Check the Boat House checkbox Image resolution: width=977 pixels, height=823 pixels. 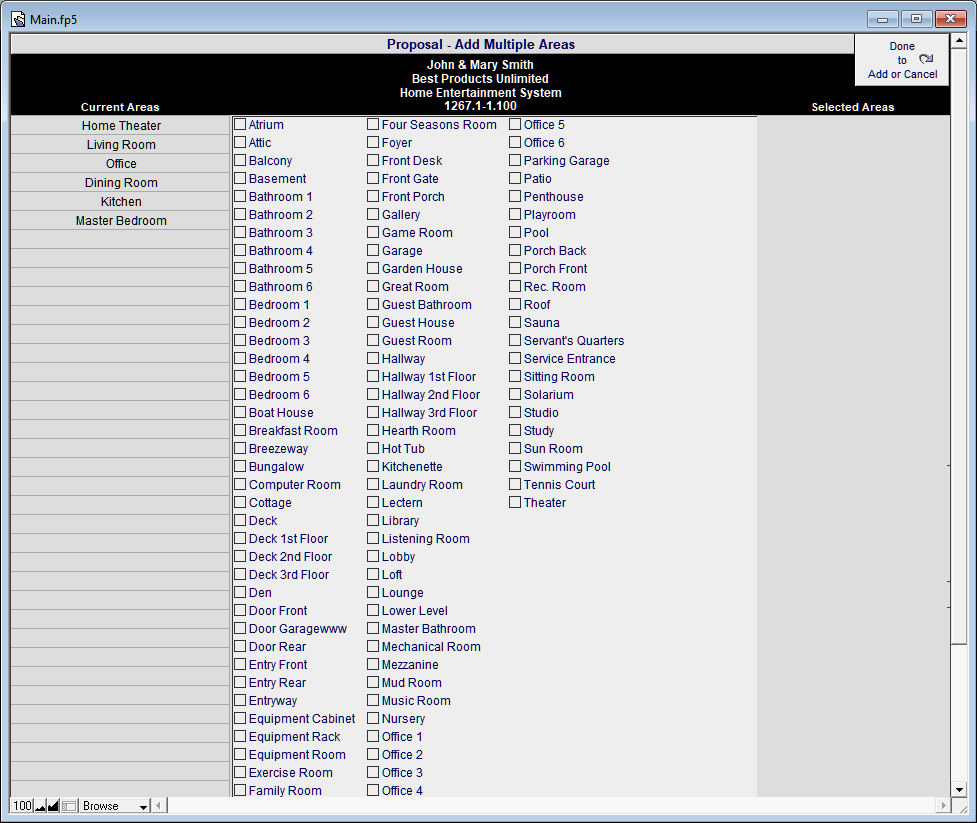[240, 412]
